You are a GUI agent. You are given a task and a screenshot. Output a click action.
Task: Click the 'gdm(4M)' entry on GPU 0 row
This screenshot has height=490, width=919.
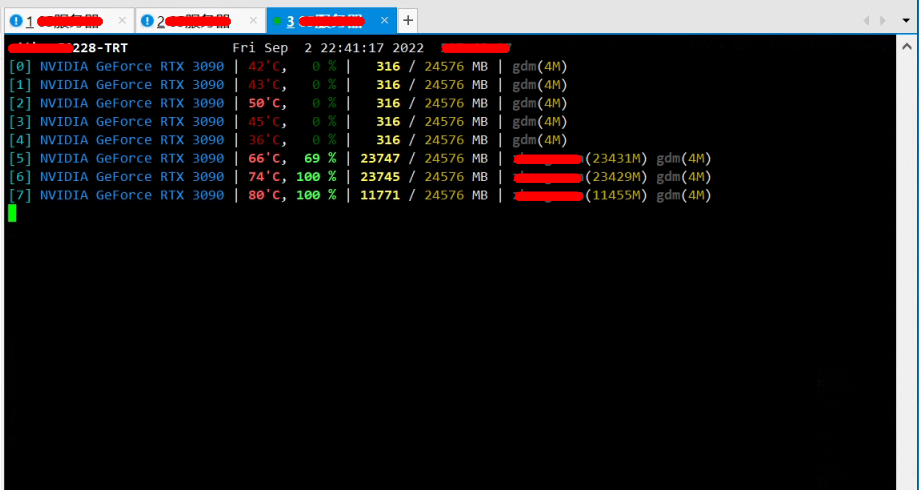(540, 66)
